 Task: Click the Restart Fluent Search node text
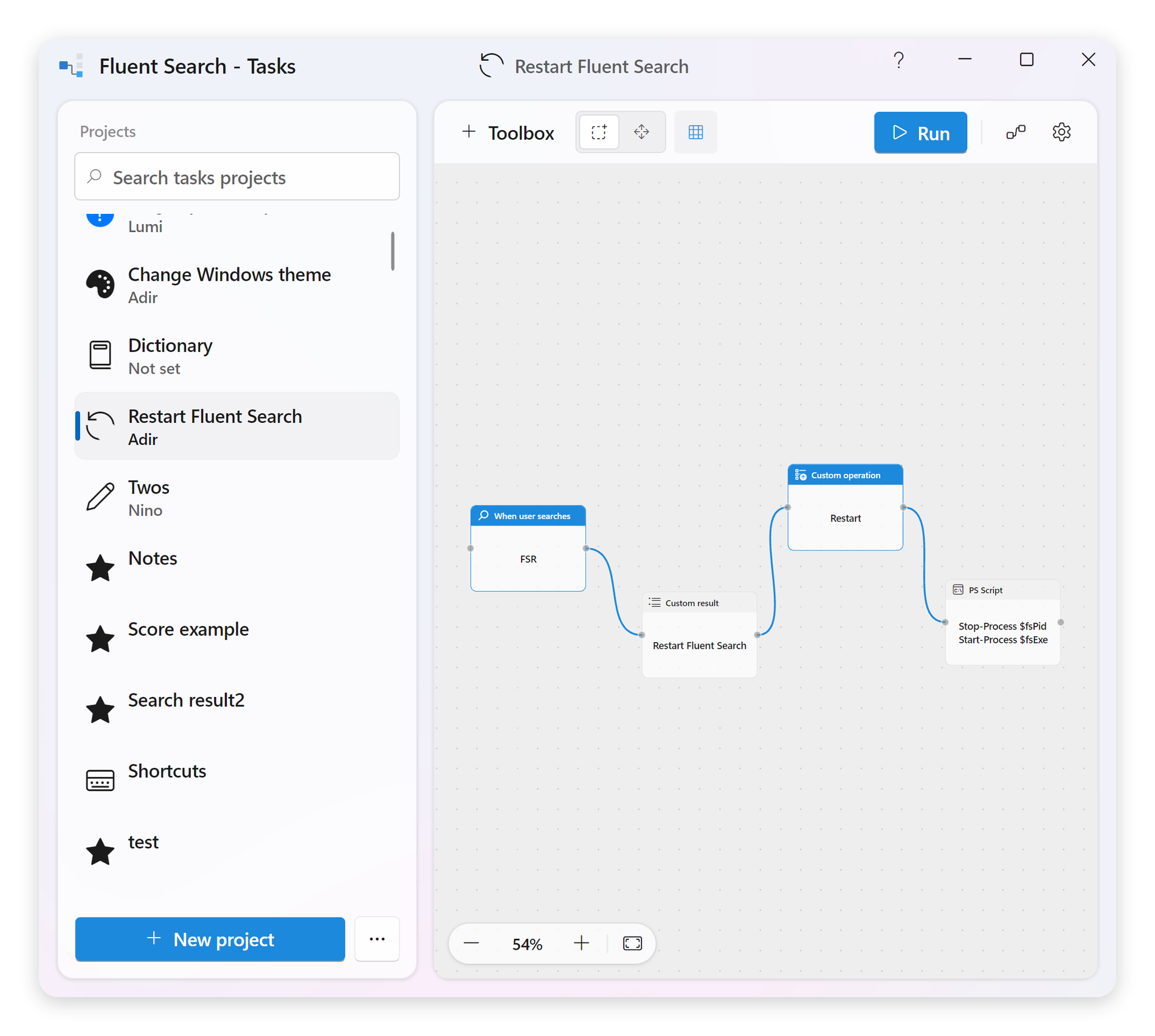(699, 645)
